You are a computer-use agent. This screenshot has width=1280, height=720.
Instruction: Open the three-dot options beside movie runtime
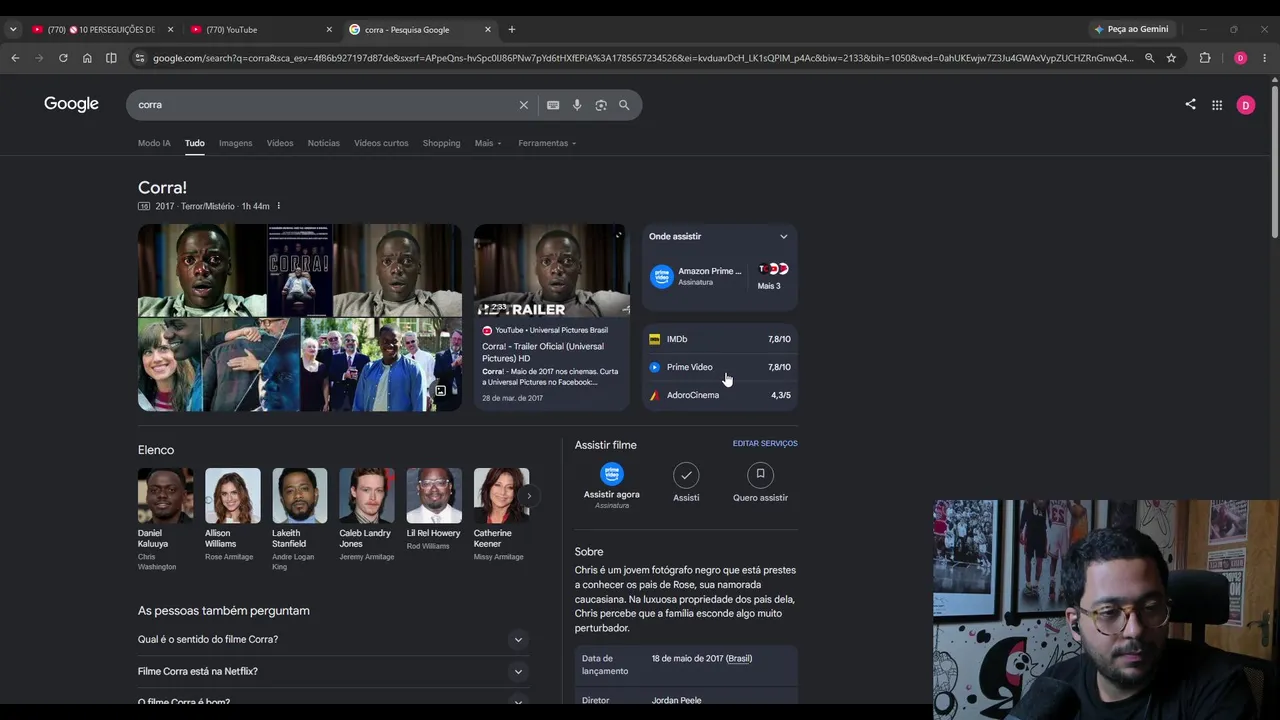(279, 206)
